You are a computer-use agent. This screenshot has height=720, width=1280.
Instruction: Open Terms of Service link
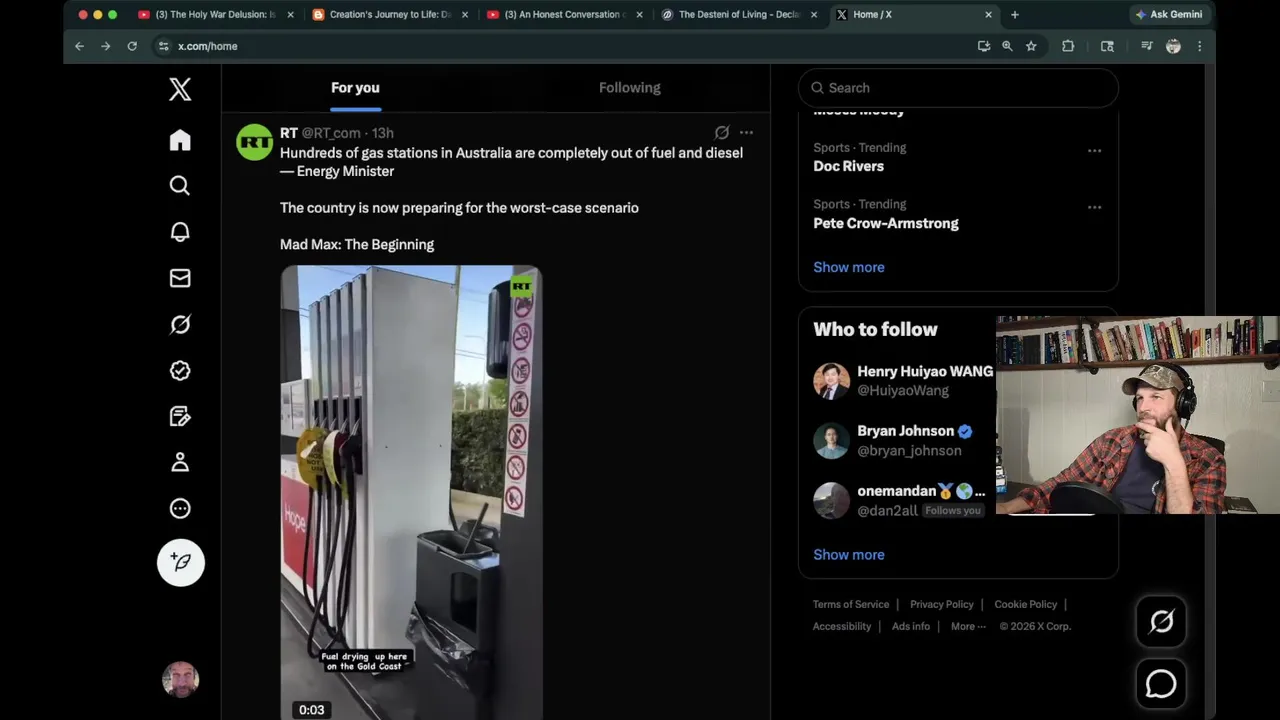click(851, 604)
